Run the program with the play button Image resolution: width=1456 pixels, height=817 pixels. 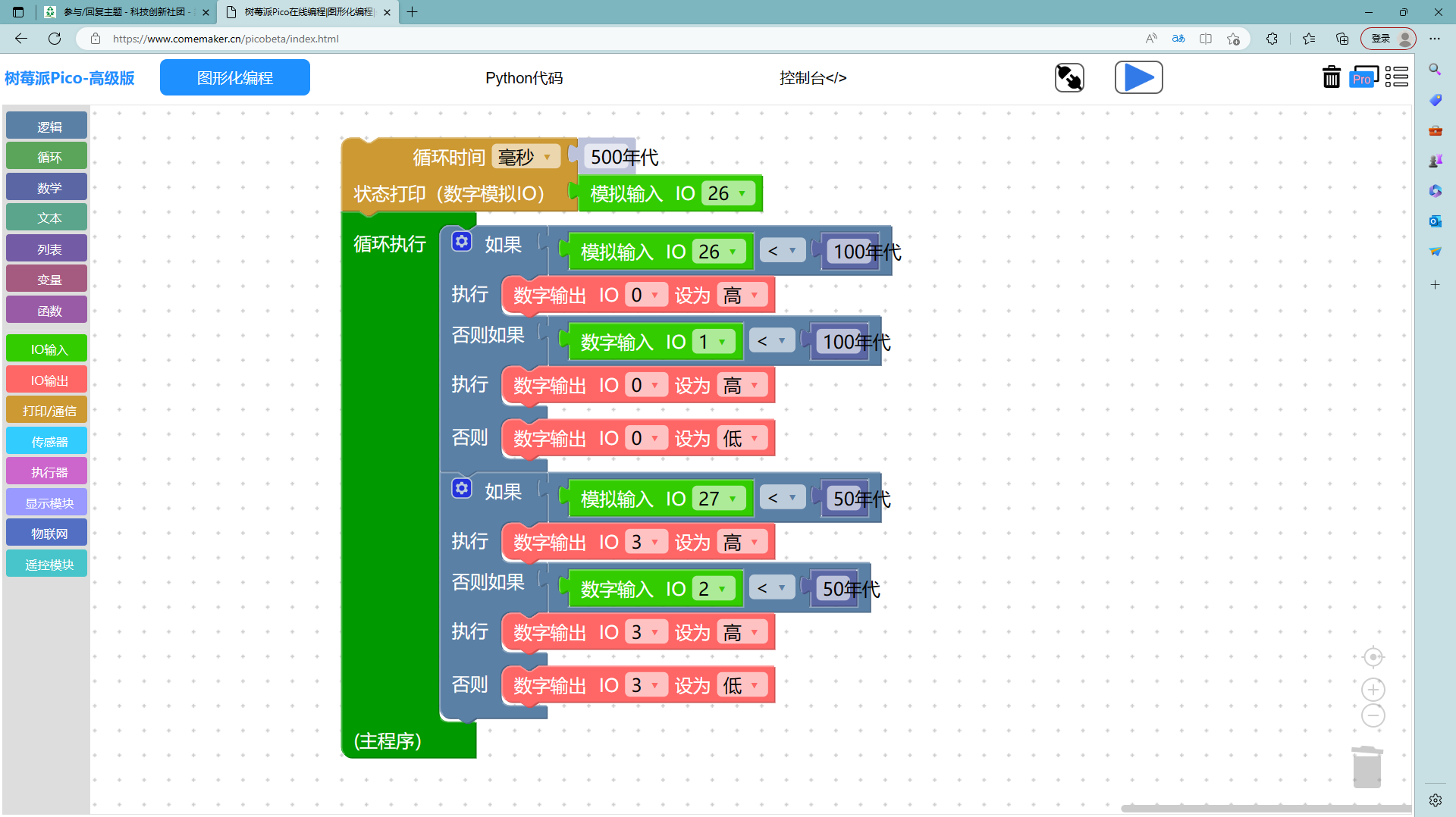1138,77
